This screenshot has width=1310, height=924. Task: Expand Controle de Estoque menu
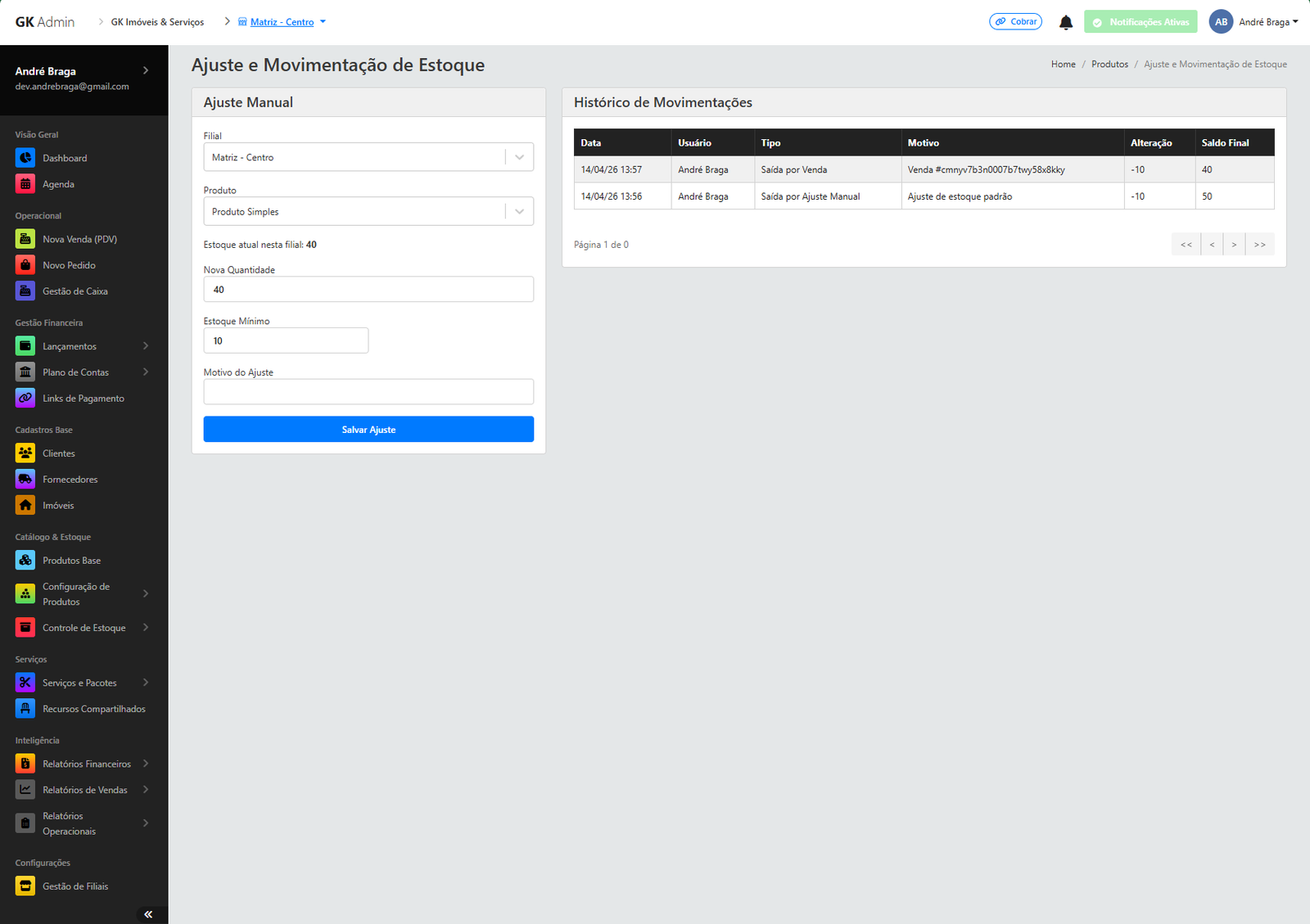pyautogui.click(x=82, y=628)
